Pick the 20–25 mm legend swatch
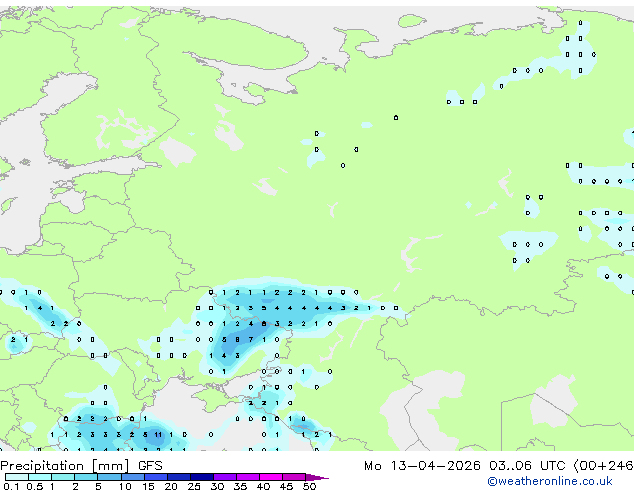Viewport: 634px width, 490px height. click(179, 477)
